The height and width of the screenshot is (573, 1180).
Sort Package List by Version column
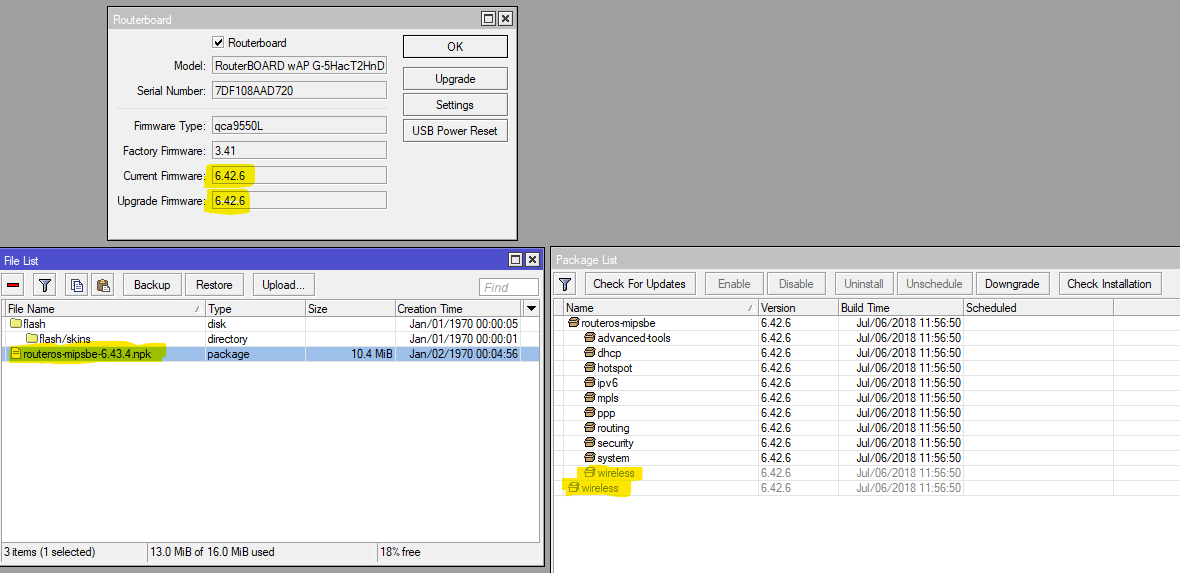coord(798,308)
